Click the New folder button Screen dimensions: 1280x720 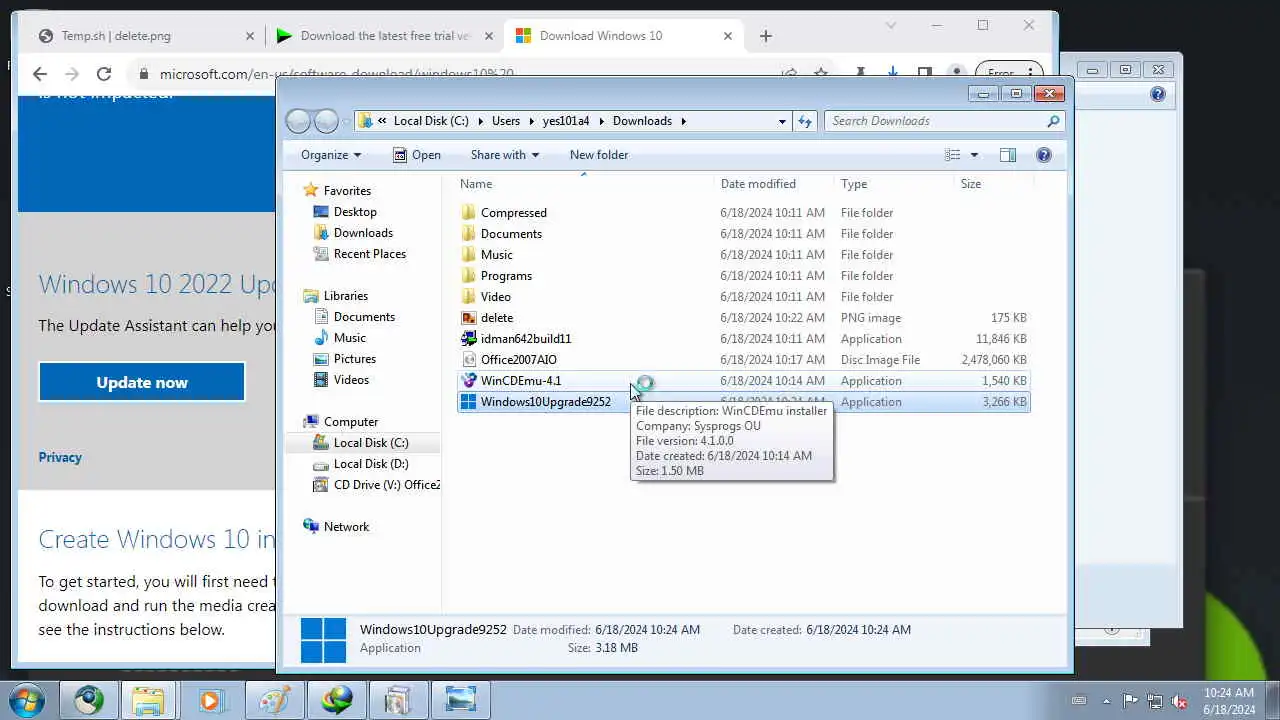tap(599, 155)
